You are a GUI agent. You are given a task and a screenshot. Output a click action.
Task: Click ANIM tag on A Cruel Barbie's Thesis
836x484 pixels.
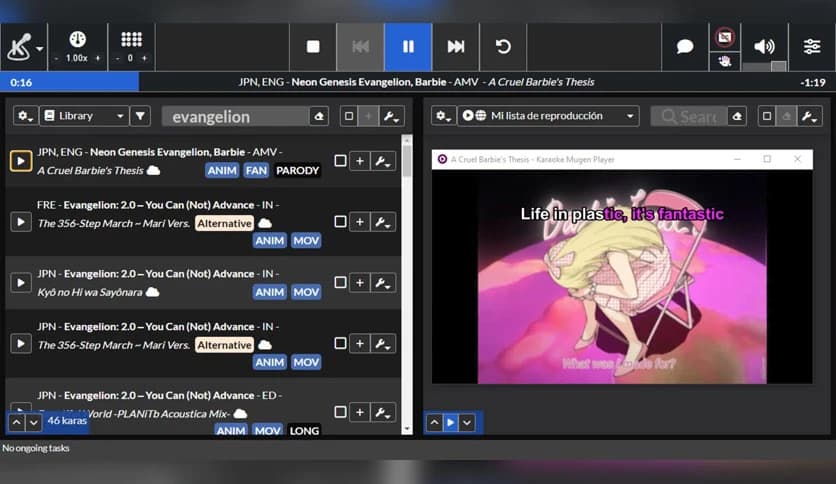(x=222, y=171)
